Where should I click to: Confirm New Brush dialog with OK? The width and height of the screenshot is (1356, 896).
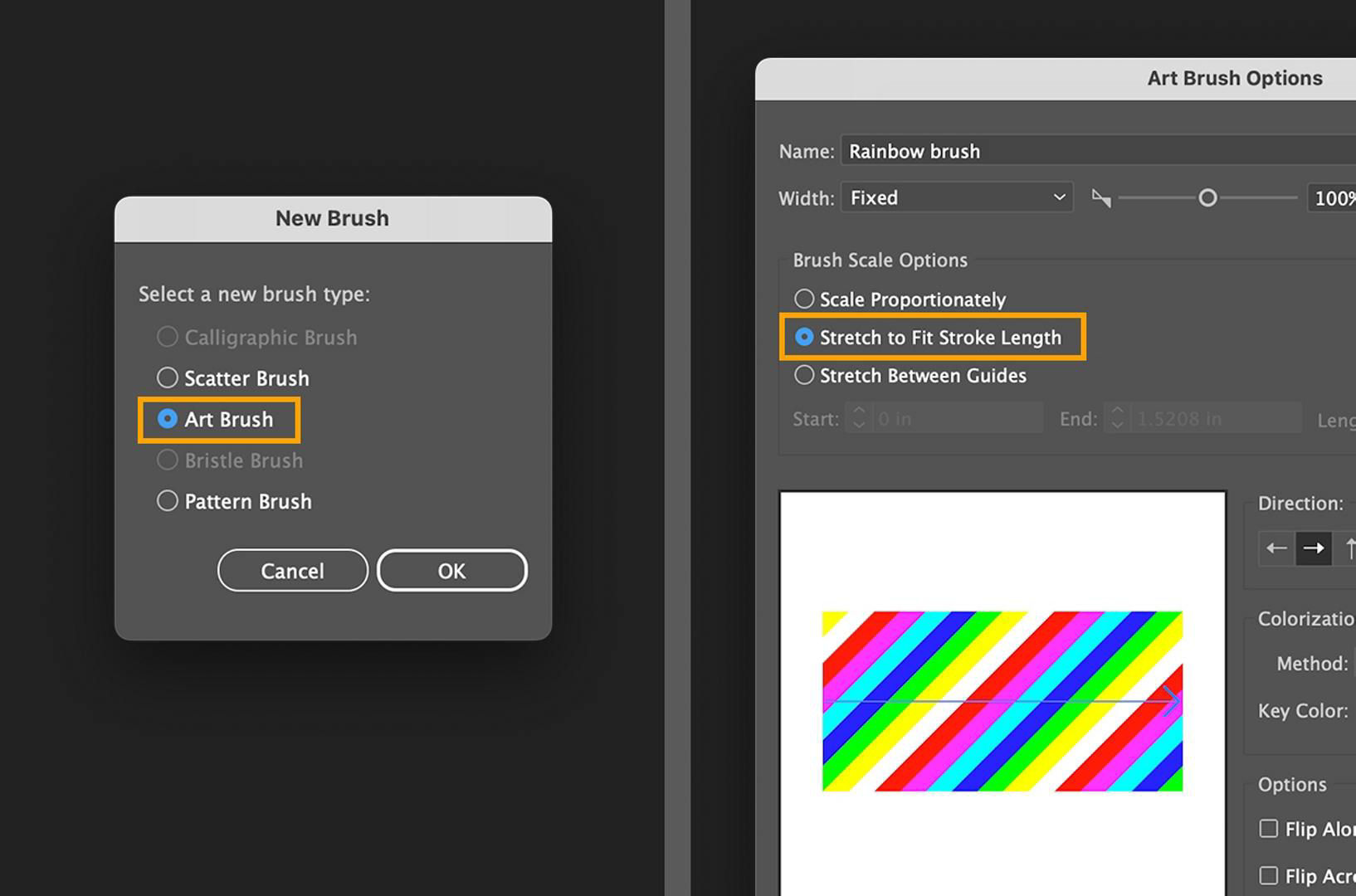coord(452,571)
